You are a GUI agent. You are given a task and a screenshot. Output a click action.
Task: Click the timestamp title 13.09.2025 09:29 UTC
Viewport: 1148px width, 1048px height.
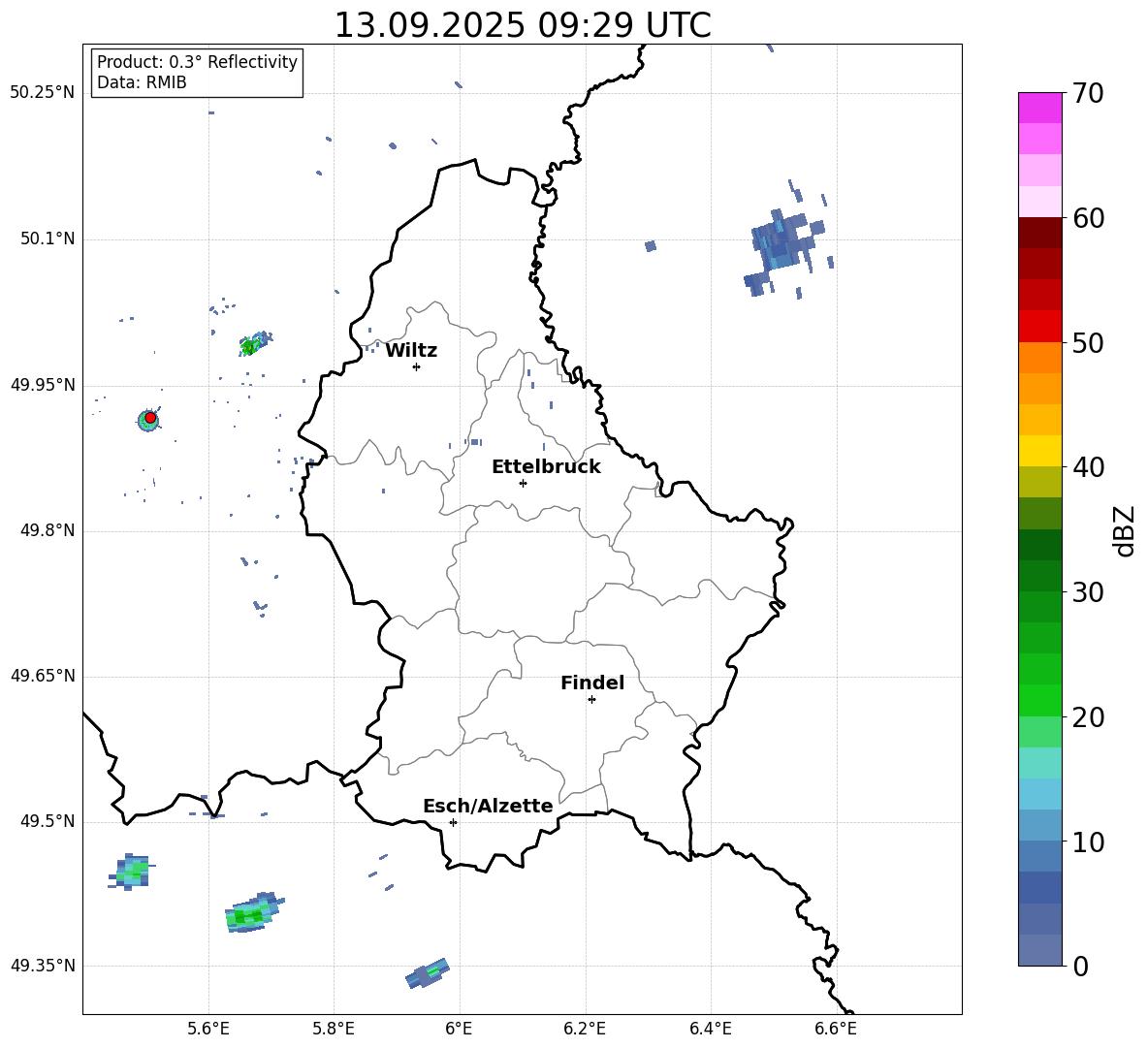tap(522, 25)
